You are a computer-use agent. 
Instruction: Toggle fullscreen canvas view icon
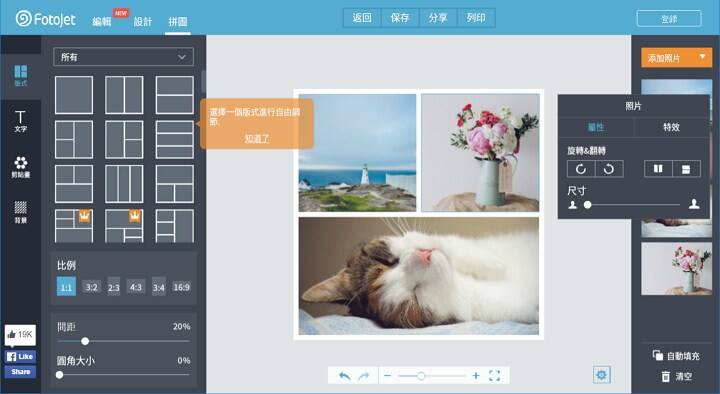(495, 376)
